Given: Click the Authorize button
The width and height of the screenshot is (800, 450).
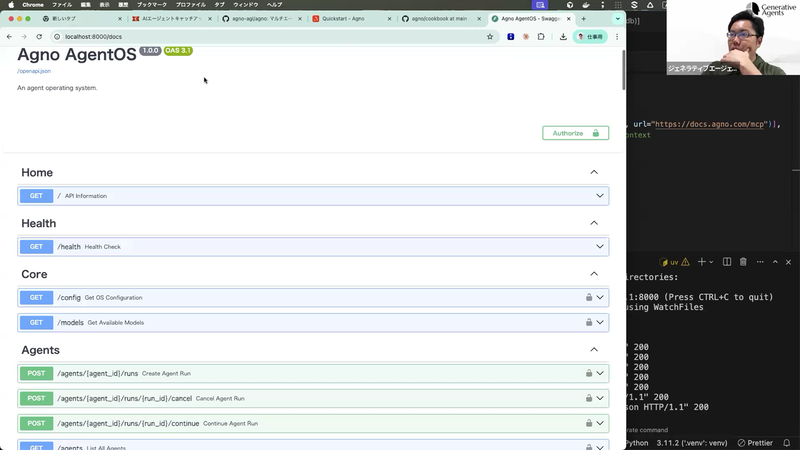Looking at the screenshot, I should (576, 133).
